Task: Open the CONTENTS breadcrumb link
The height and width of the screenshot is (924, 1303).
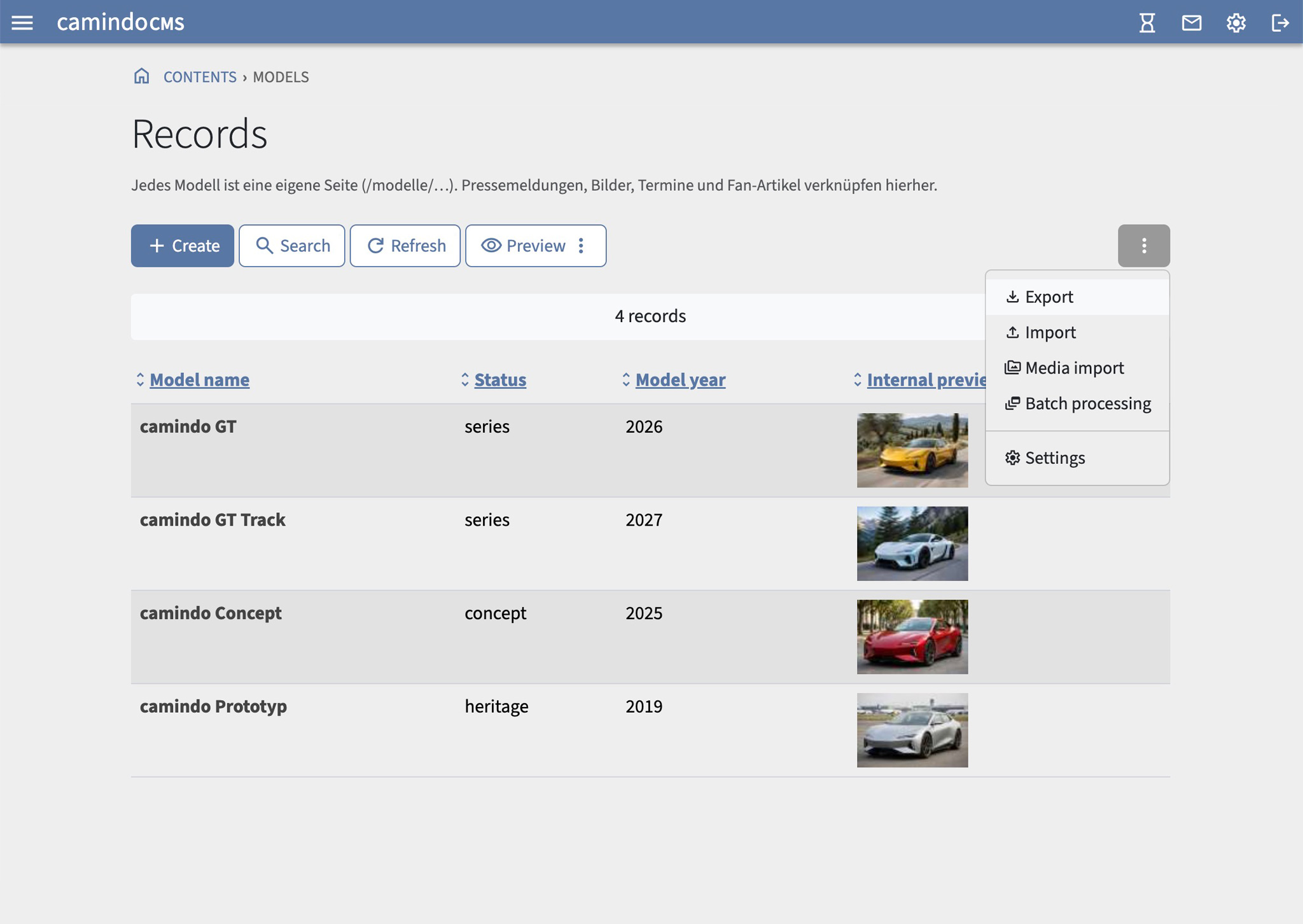Action: 200,77
